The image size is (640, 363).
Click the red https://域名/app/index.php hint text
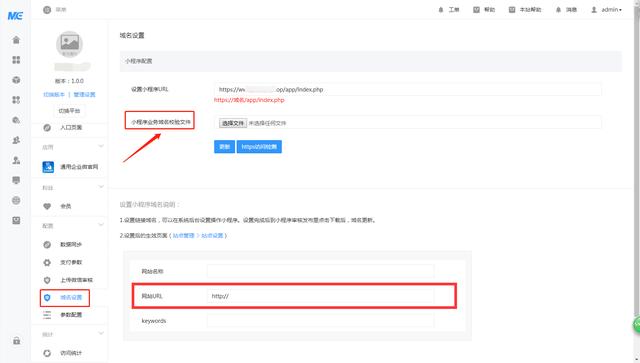coord(249,100)
